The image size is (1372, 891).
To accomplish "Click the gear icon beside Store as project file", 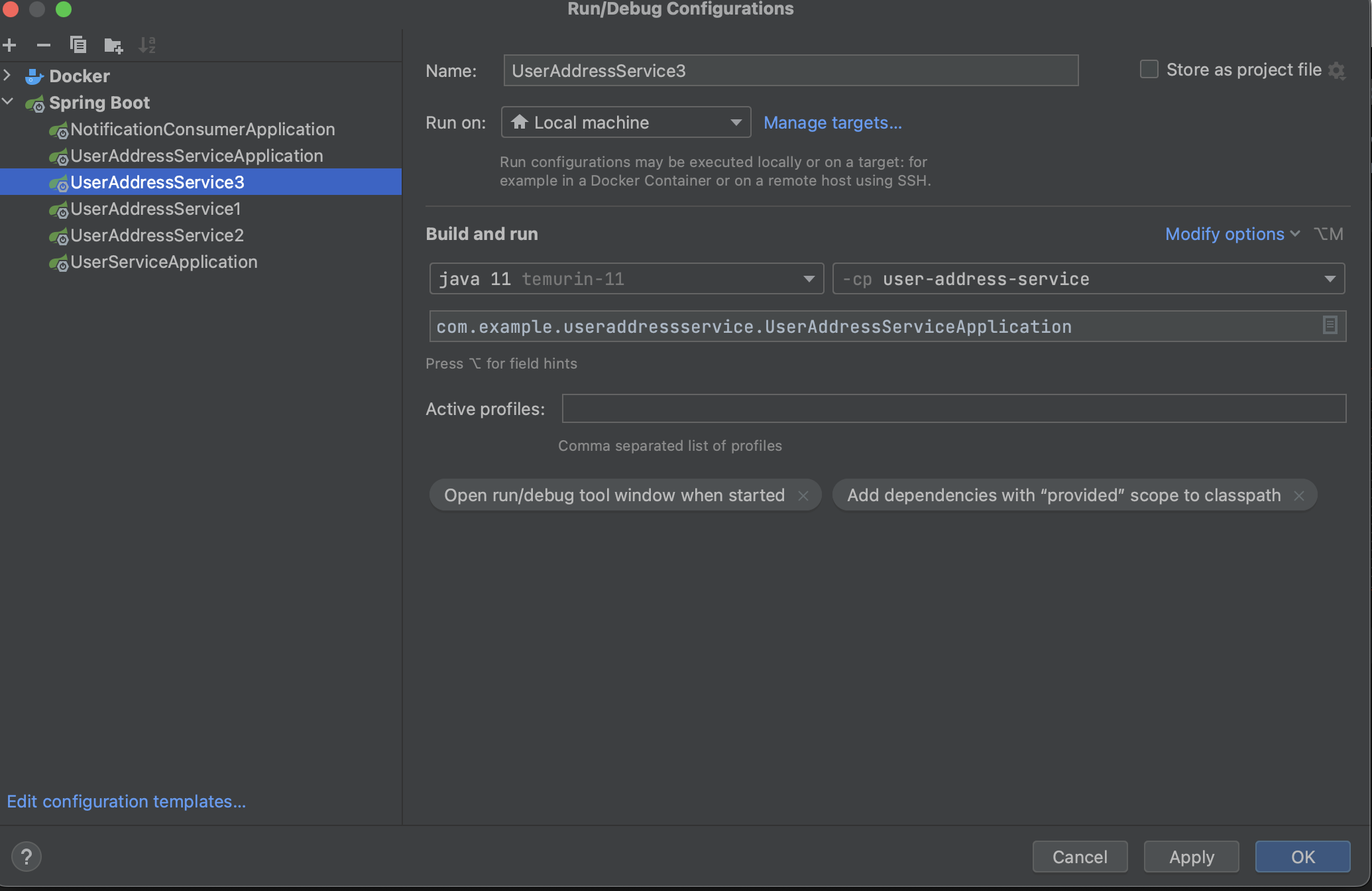I will (x=1337, y=70).
